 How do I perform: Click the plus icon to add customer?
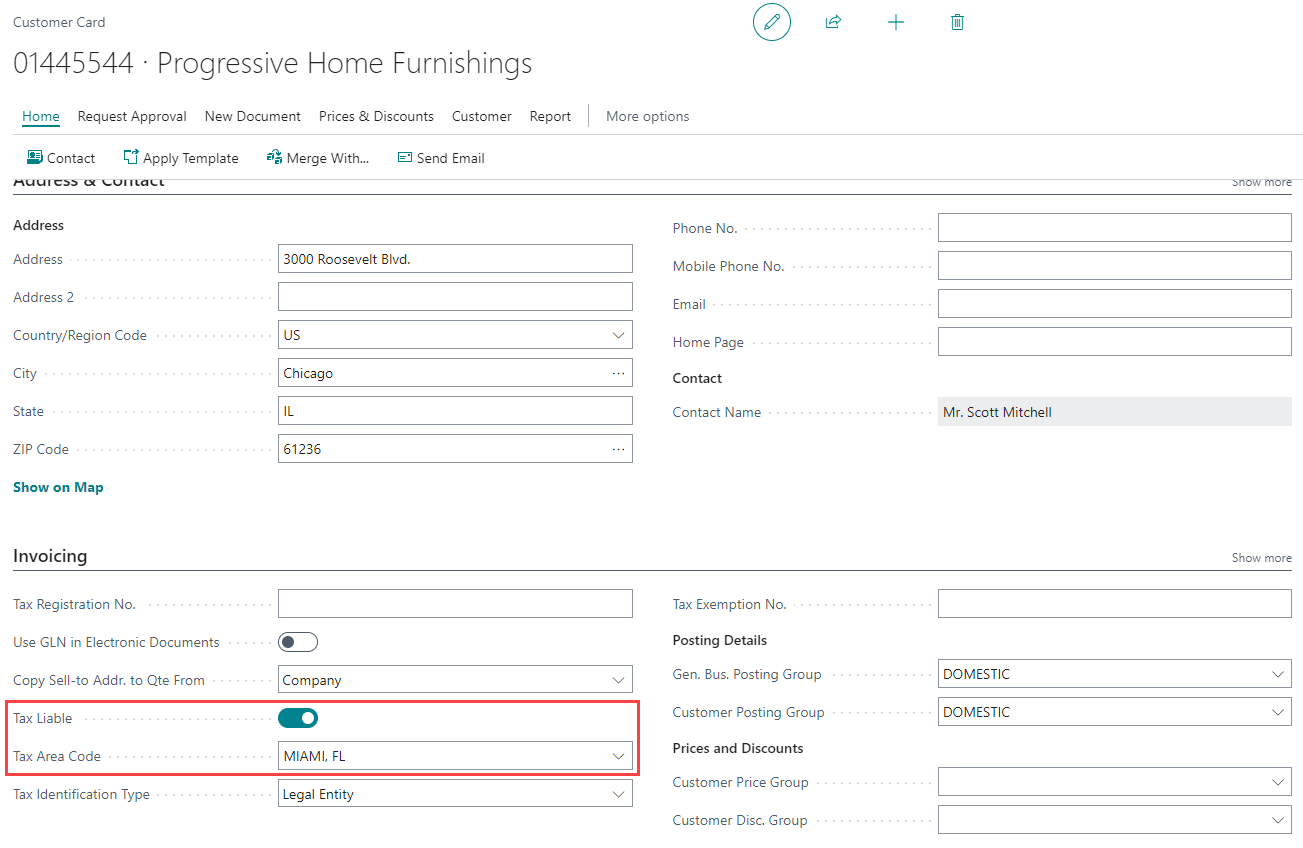point(896,22)
